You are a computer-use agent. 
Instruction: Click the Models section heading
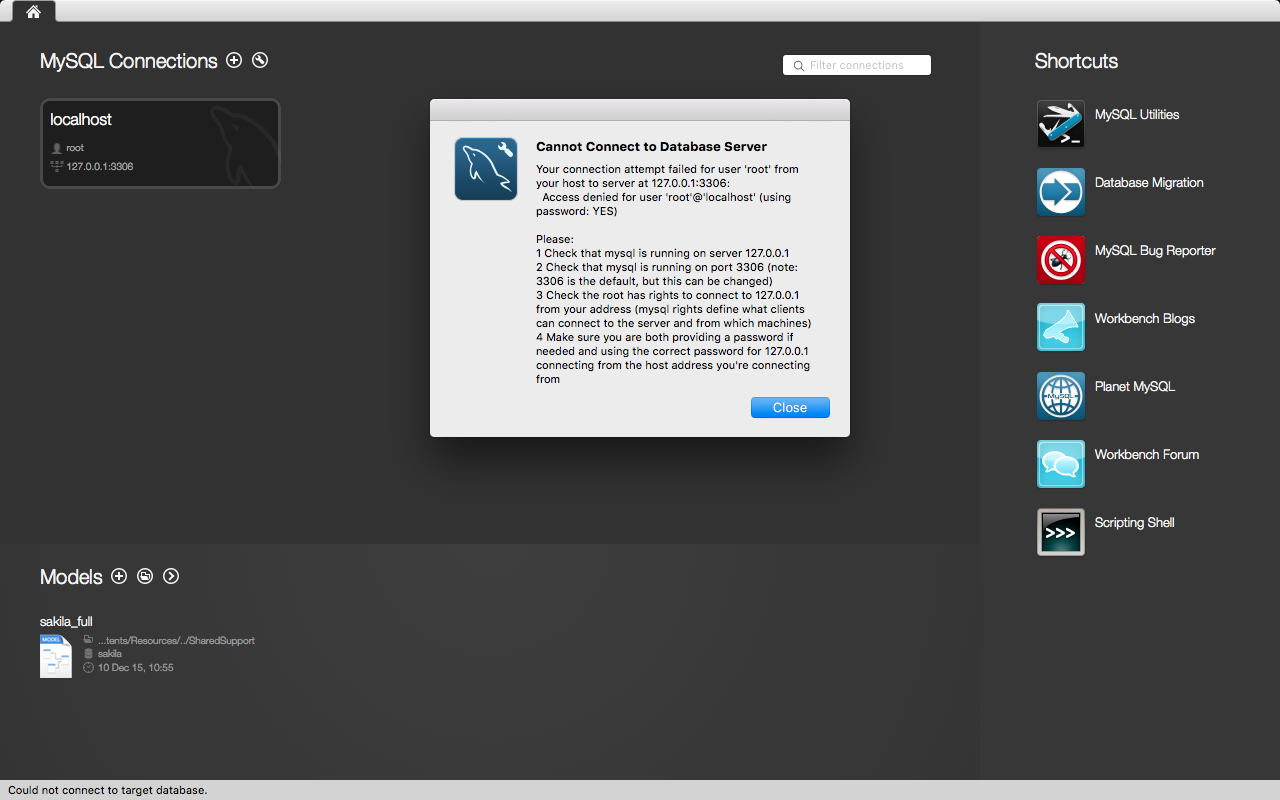pos(71,577)
